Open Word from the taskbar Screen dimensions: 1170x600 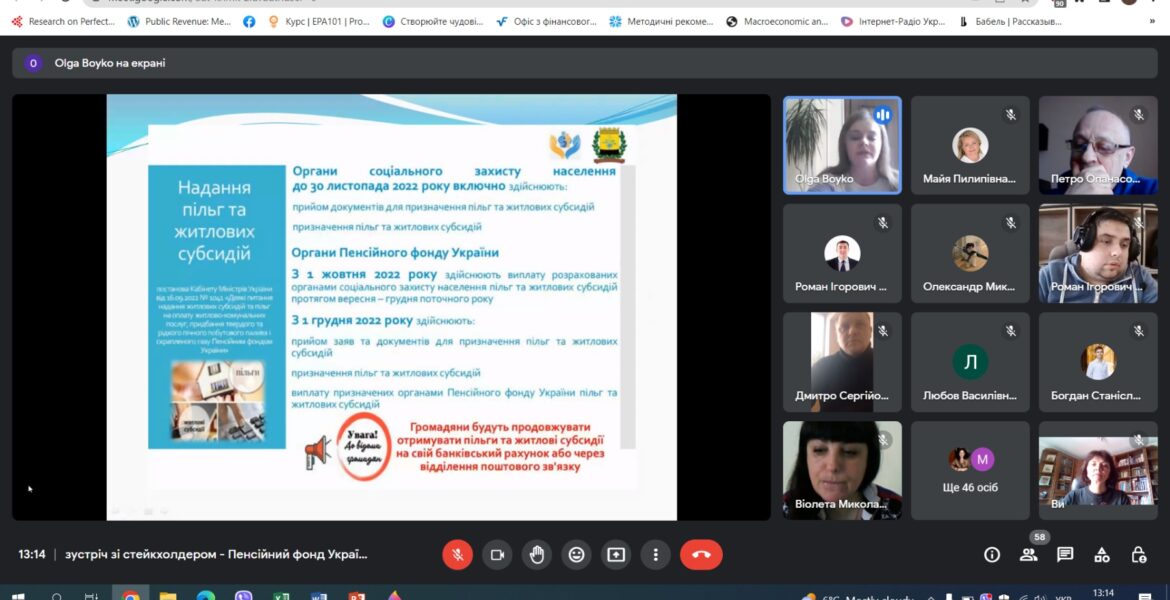tap(319, 595)
